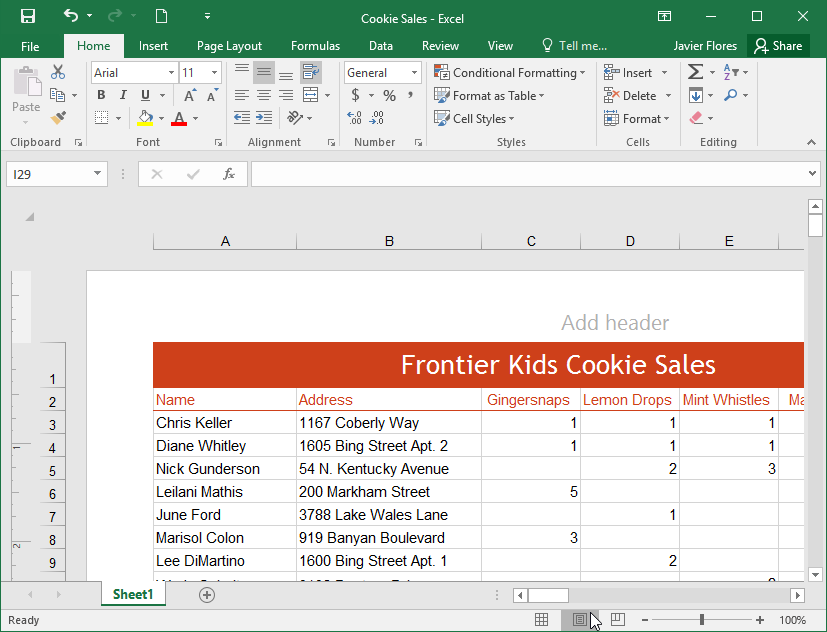Click Add header text area
The image size is (827, 632).
click(x=615, y=323)
